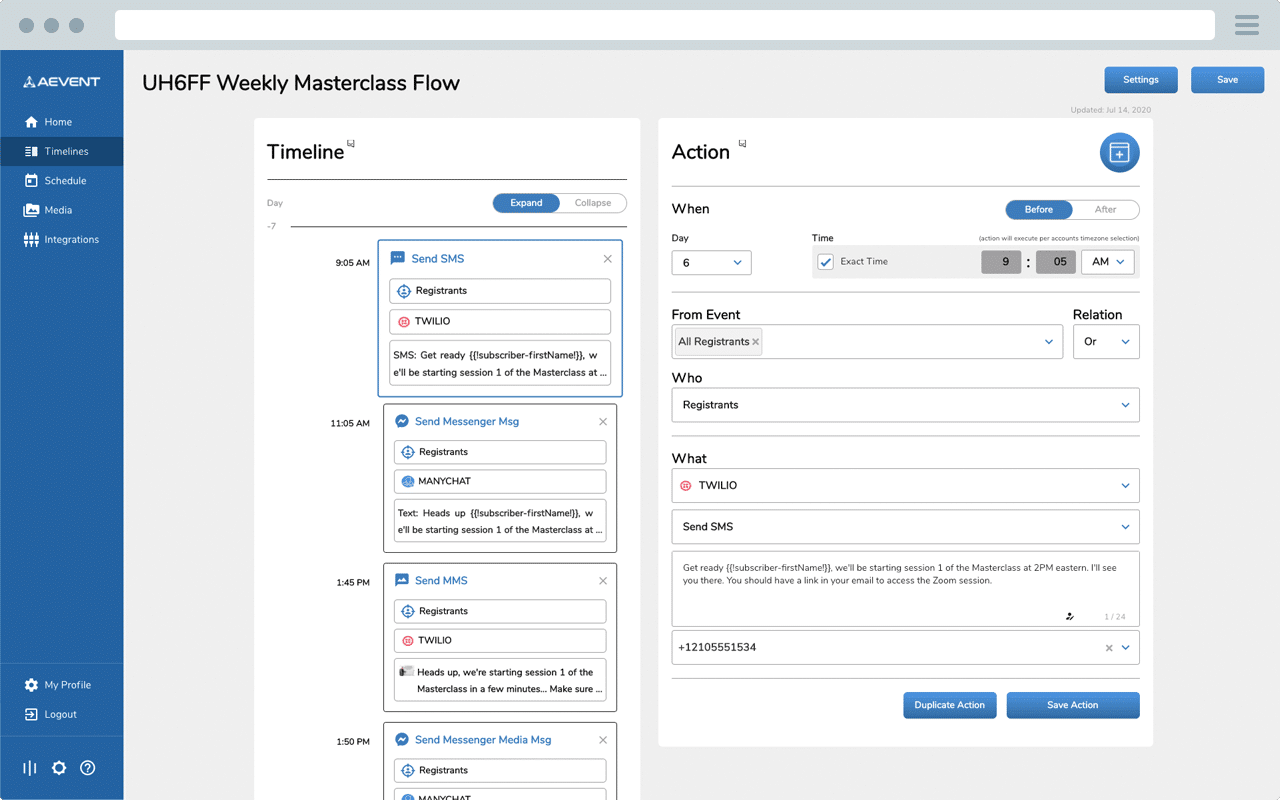Open Schedule in the sidebar

55,181
